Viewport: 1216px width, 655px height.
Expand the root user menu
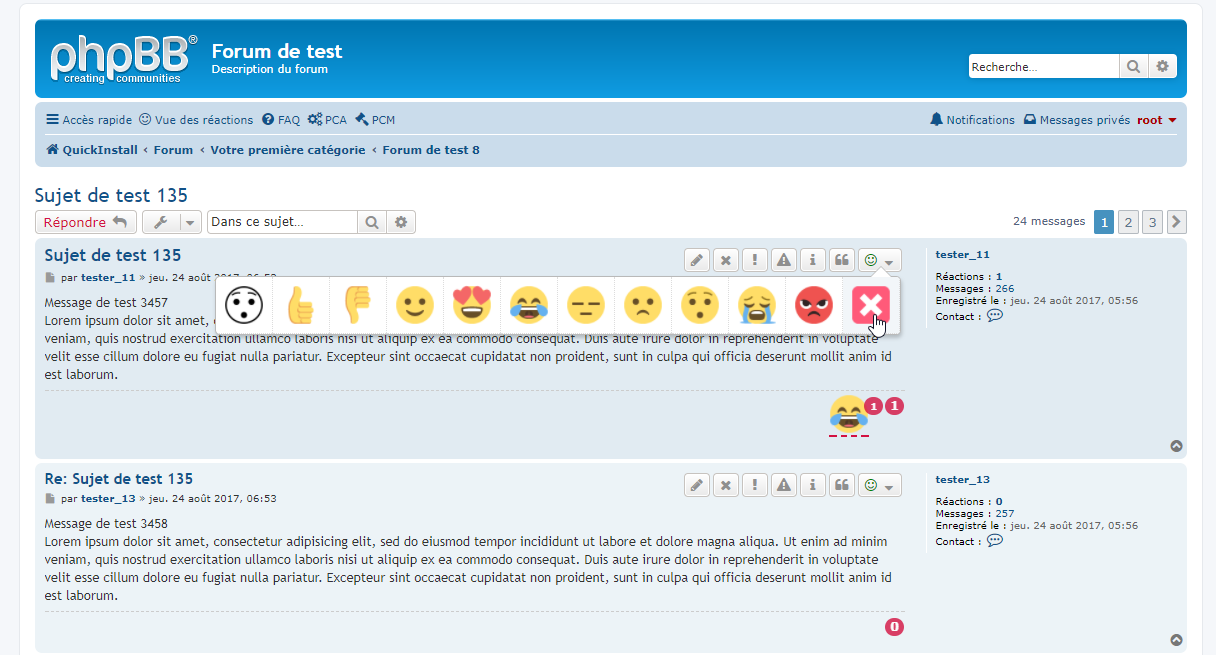pos(1156,120)
